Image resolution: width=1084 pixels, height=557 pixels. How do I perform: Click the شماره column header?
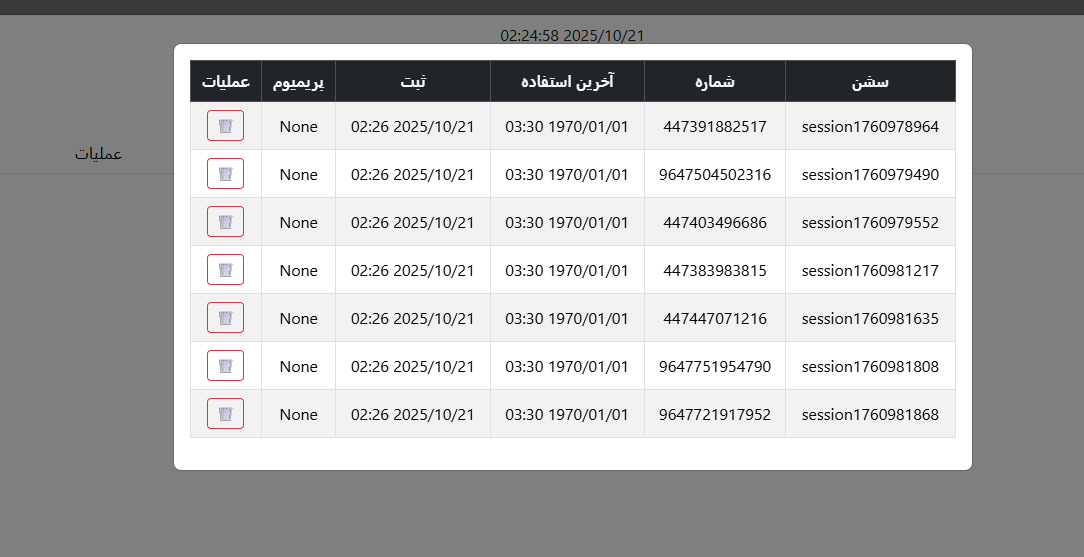click(714, 81)
